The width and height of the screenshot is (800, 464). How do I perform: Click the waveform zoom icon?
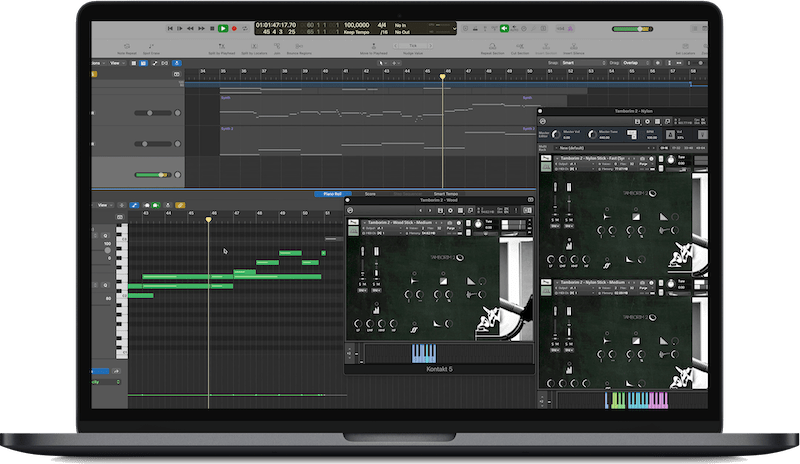658,63
